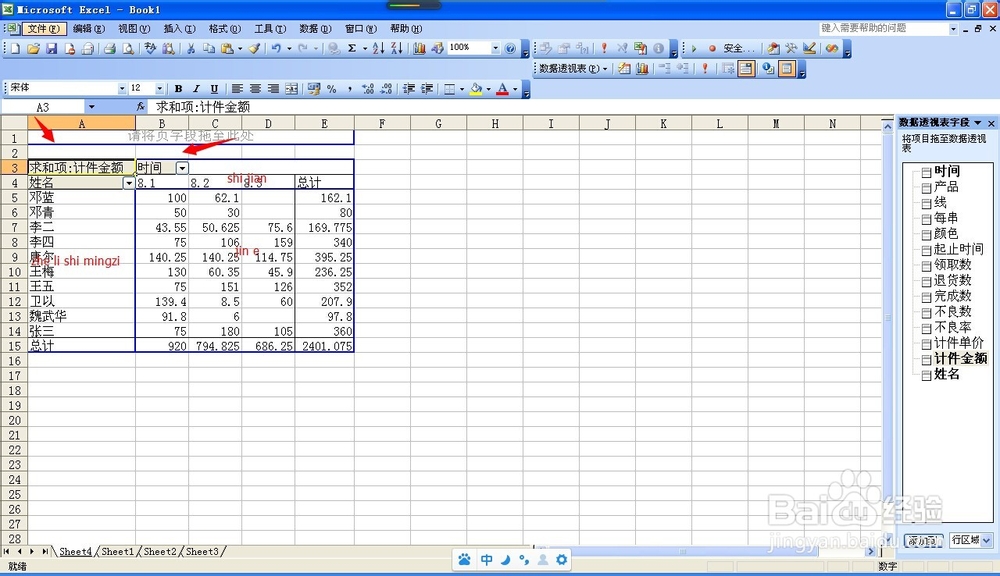
Task: Click the Format Painter brush icon
Action: (x=254, y=48)
